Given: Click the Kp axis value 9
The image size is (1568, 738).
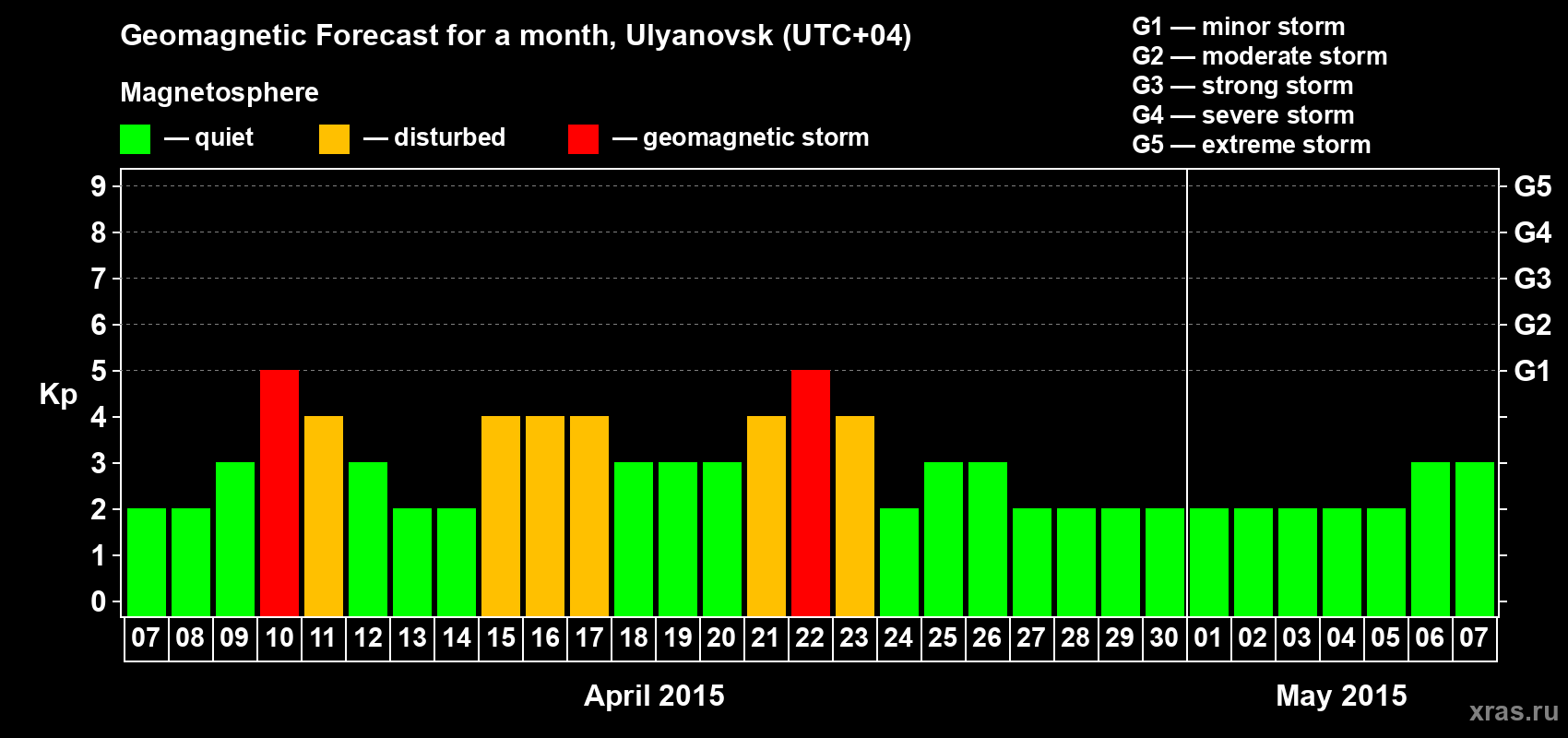Looking at the screenshot, I should pyautogui.click(x=99, y=186).
